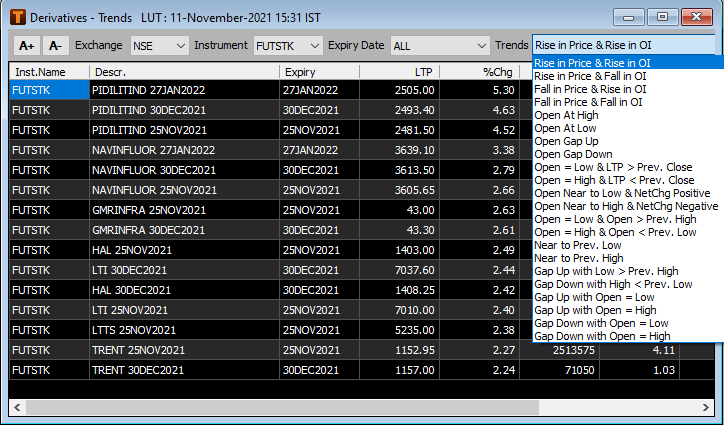Select Gap Down with Open = Low
The height and width of the screenshot is (425, 724).
(628, 323)
